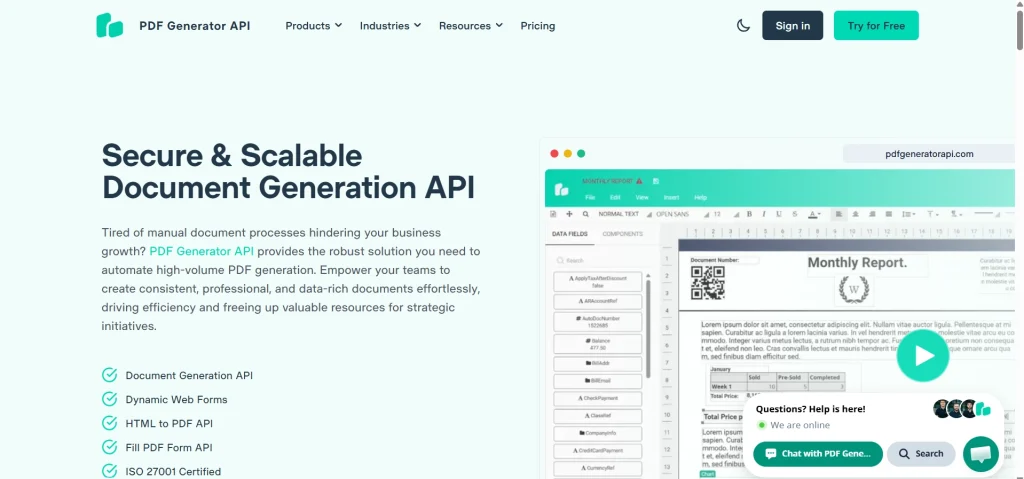
Task: Click the 'Questions? Help is here!' heading
Action: pos(810,409)
